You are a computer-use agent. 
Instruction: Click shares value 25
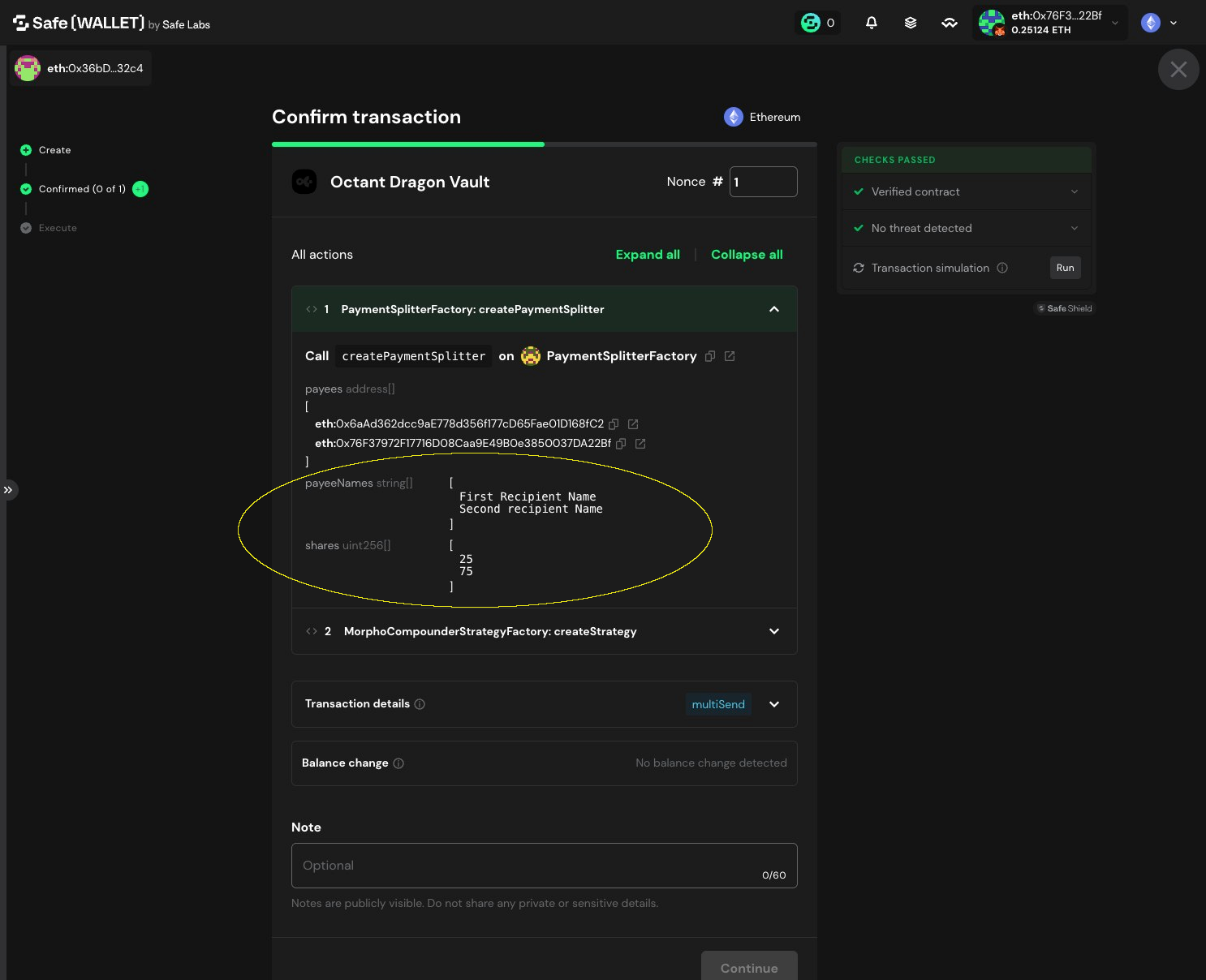(466, 559)
